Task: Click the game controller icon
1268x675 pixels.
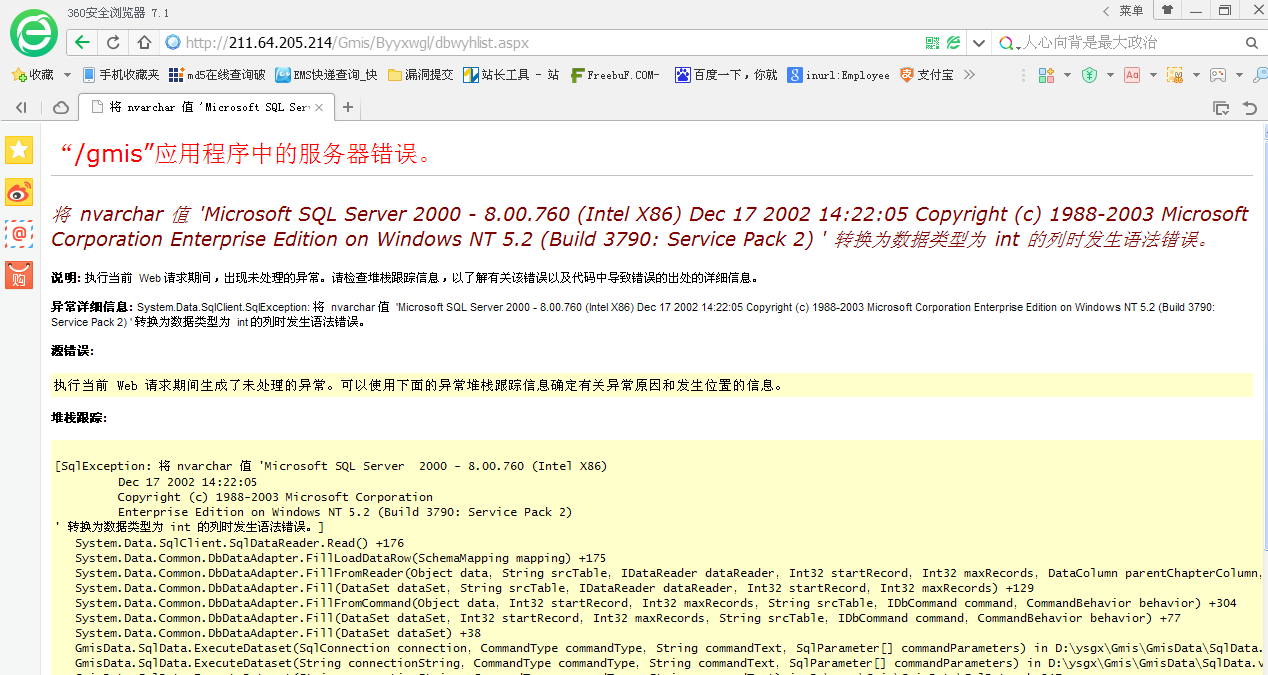Action: click(x=1218, y=75)
